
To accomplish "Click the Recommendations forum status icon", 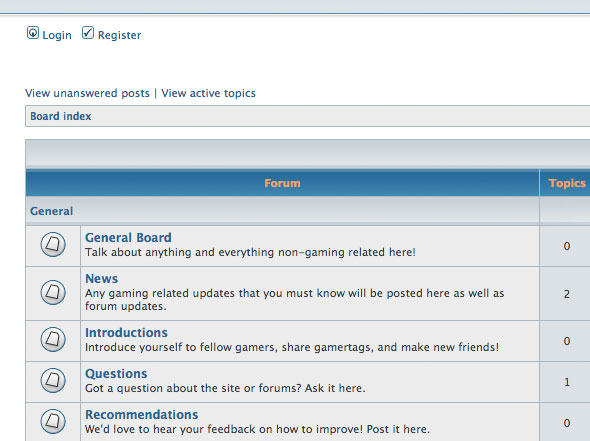I will (x=53, y=421).
